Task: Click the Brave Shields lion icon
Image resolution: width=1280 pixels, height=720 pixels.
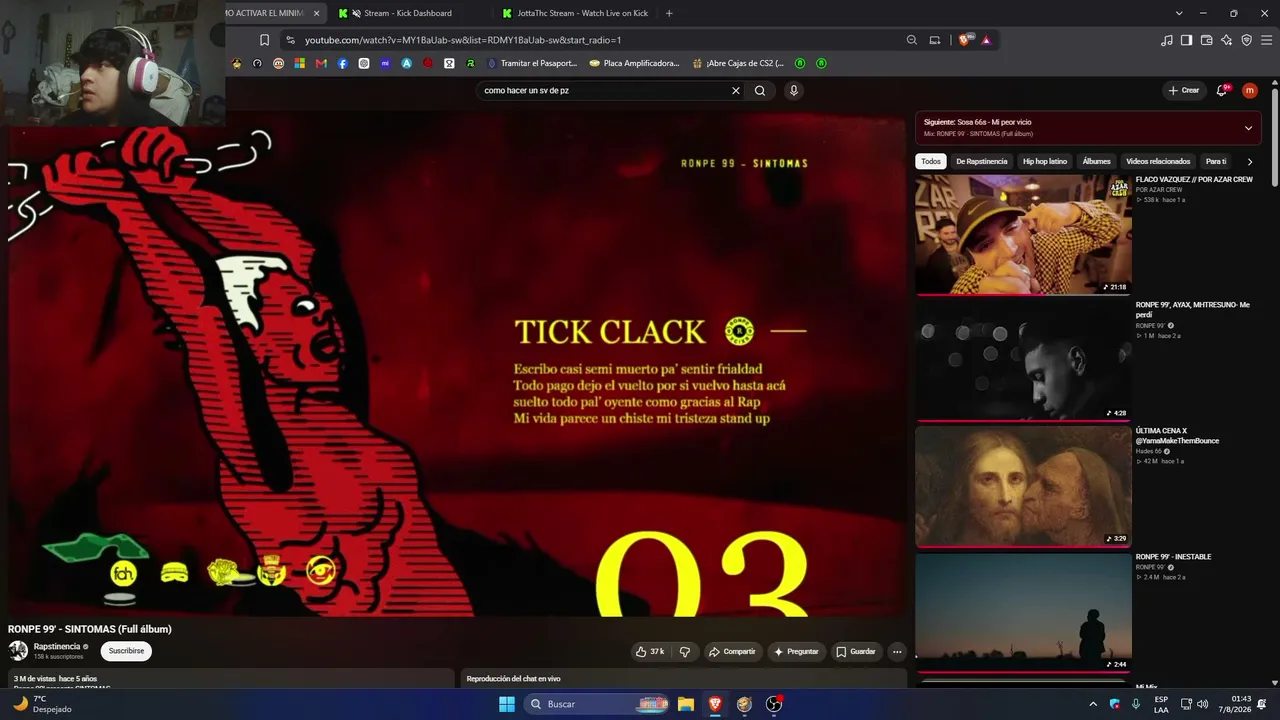Action: (964, 40)
